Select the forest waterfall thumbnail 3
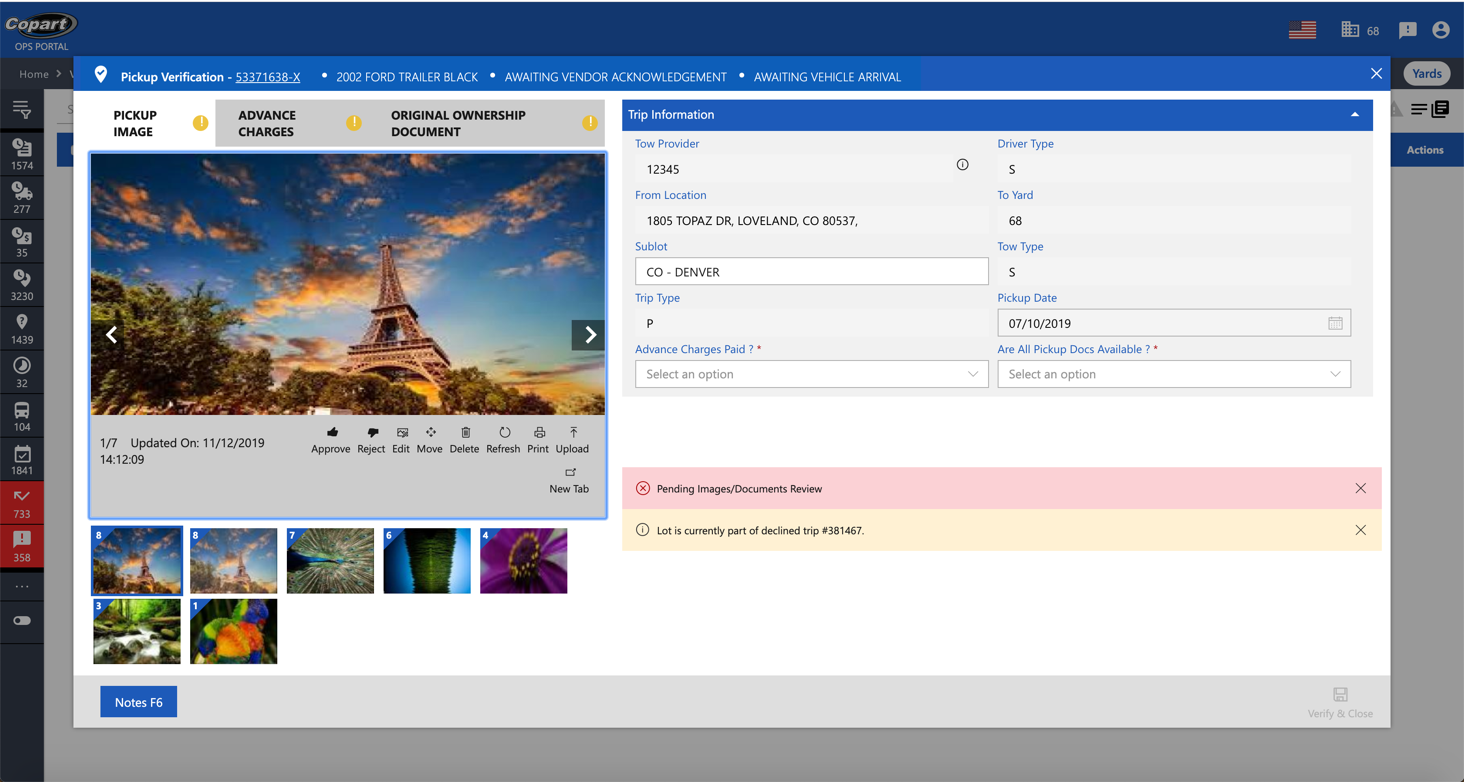The image size is (1464, 782). 137,631
